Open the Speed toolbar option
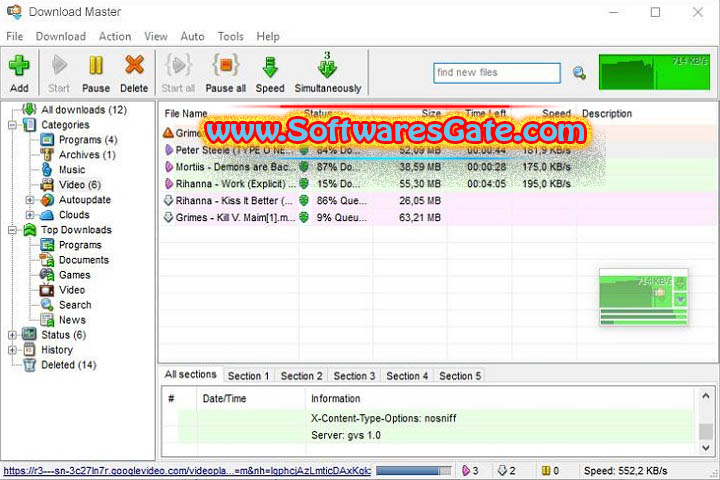 tap(270, 73)
